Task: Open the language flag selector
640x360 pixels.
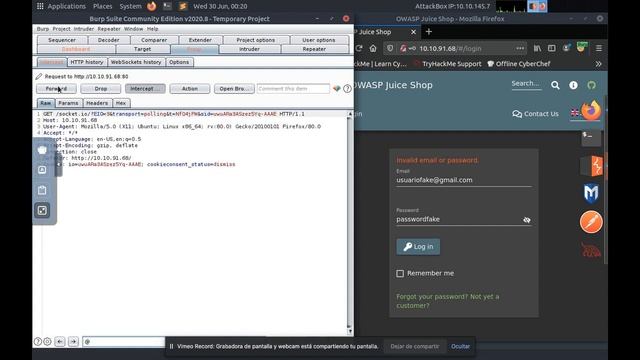Action: [x=575, y=113]
